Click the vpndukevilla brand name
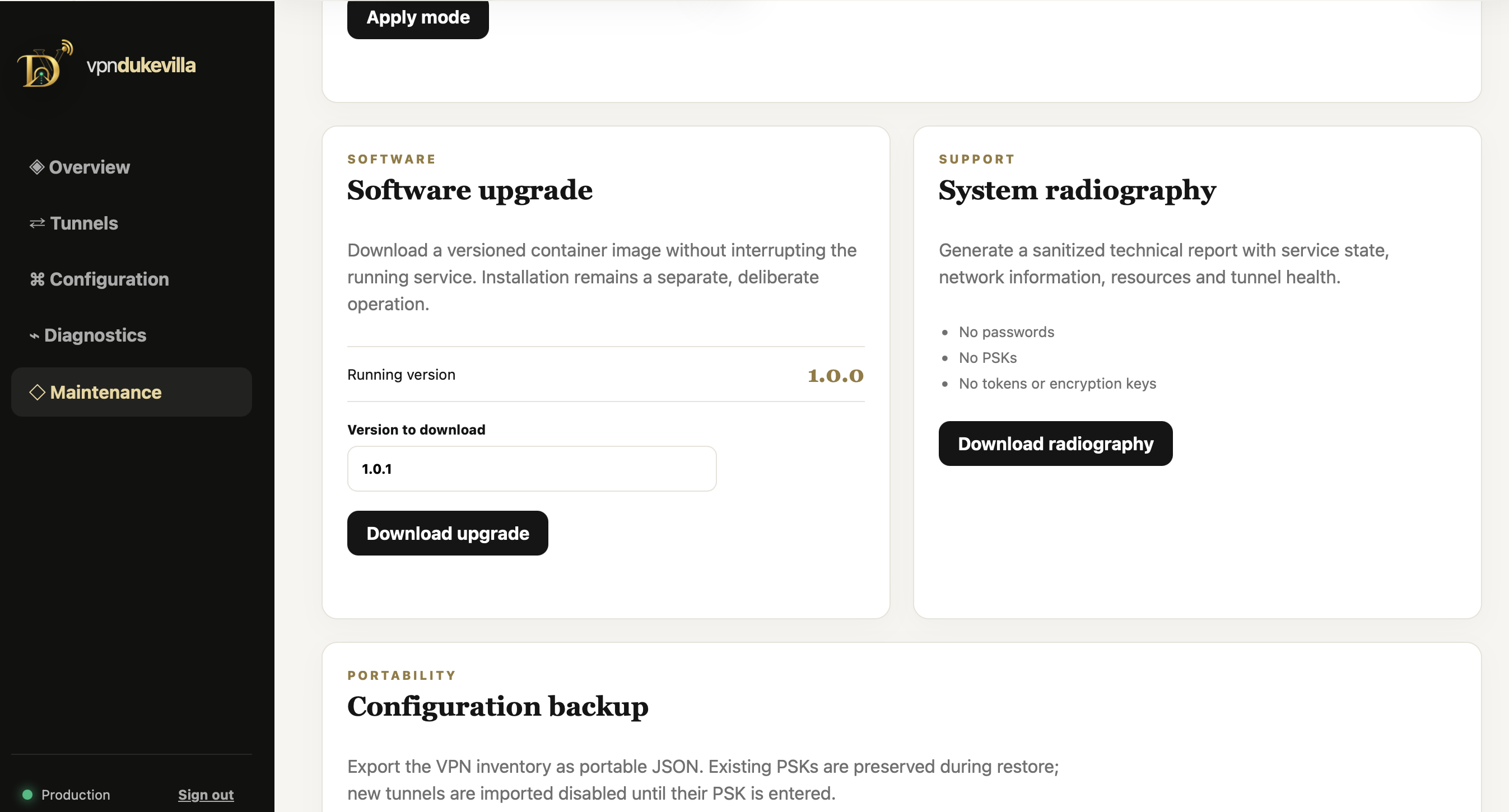The width and height of the screenshot is (1509, 812). click(141, 65)
